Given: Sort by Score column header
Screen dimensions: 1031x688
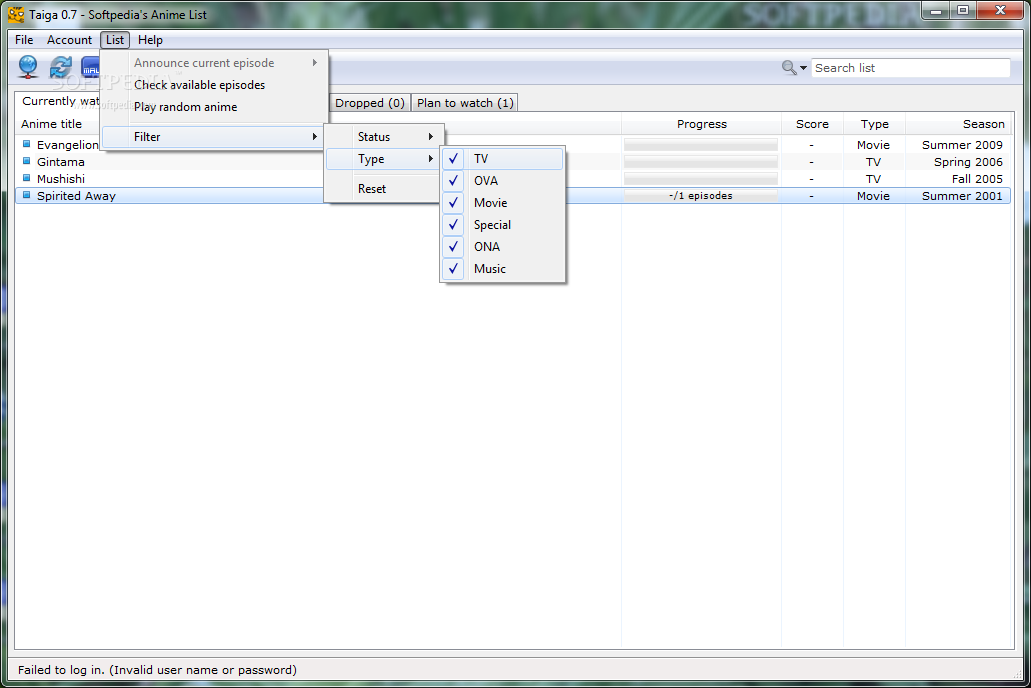Looking at the screenshot, I should 812,124.
